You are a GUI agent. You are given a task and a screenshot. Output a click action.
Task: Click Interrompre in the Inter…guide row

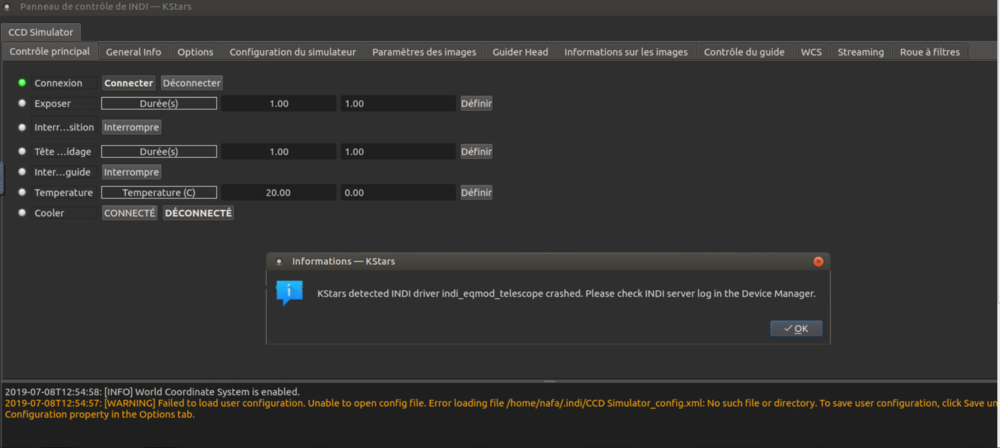click(x=132, y=172)
